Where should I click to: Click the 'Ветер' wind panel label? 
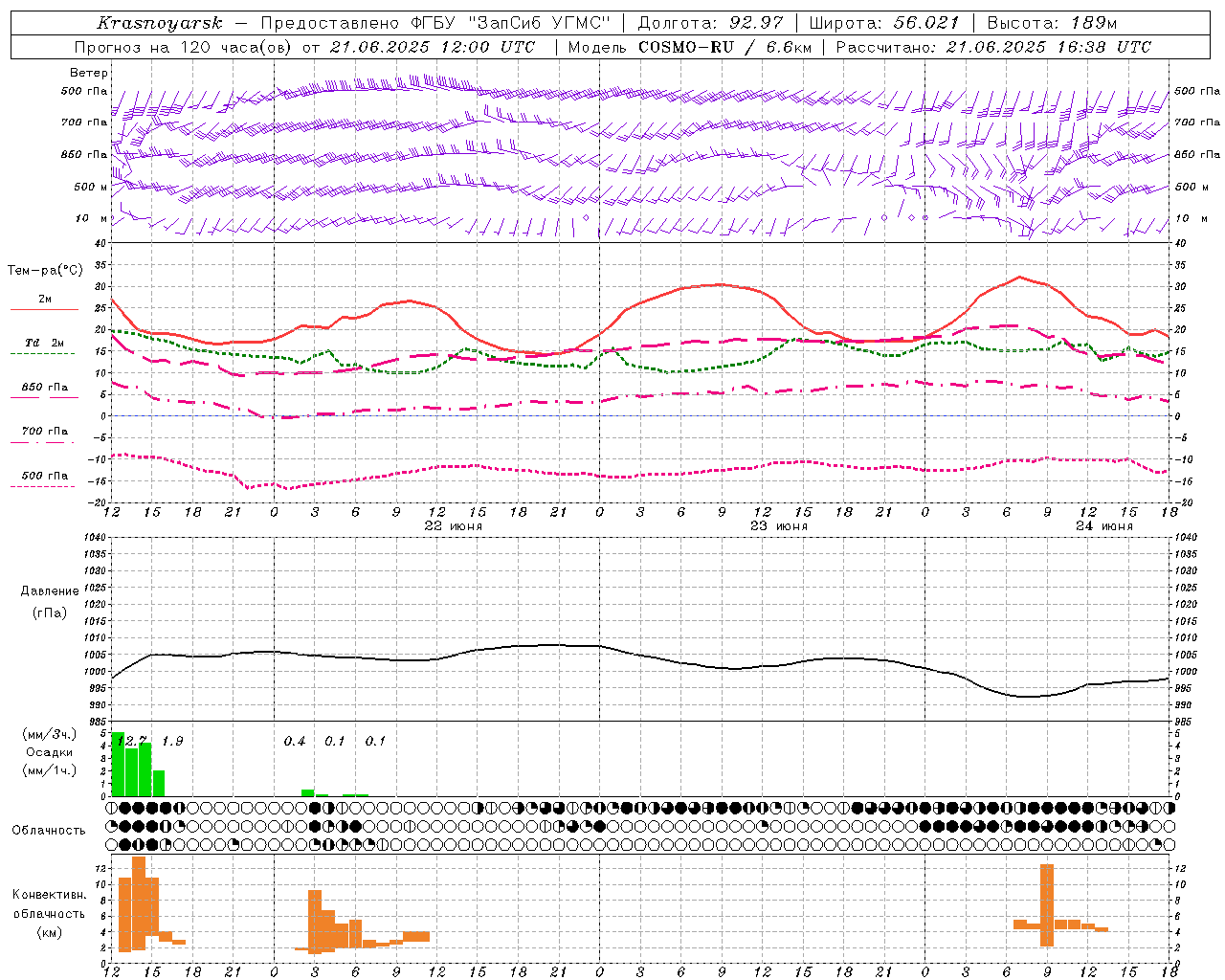89,73
